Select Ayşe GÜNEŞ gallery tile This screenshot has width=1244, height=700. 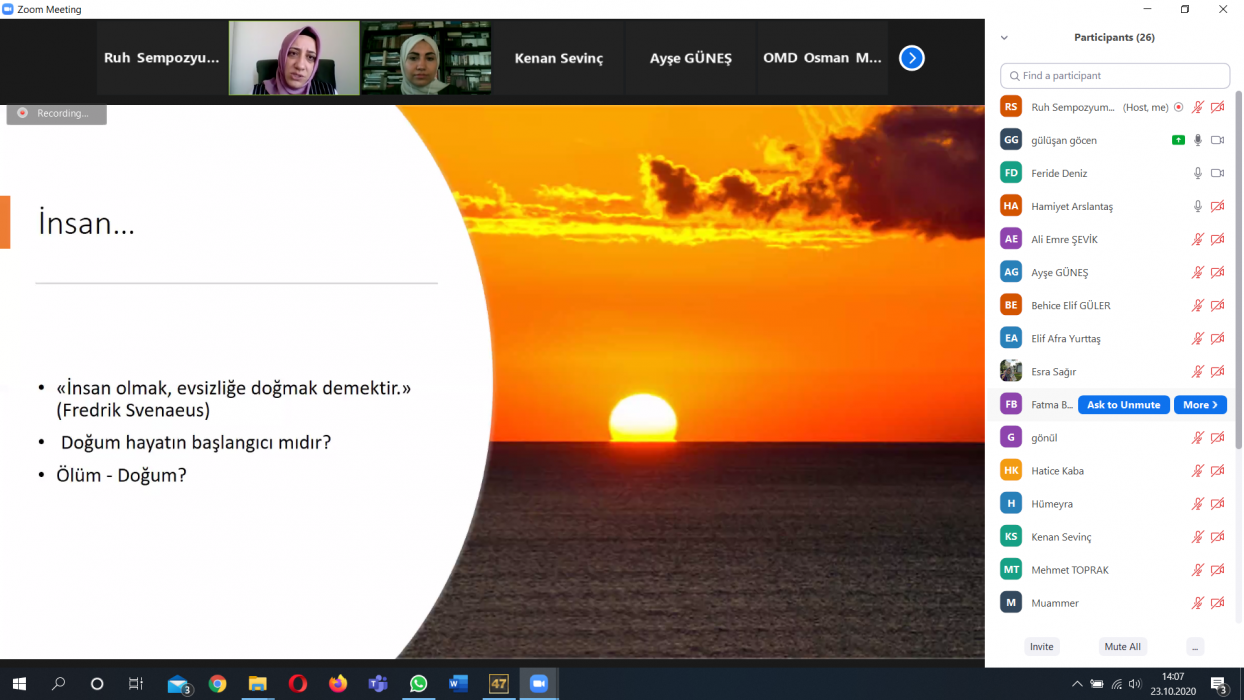coord(691,58)
